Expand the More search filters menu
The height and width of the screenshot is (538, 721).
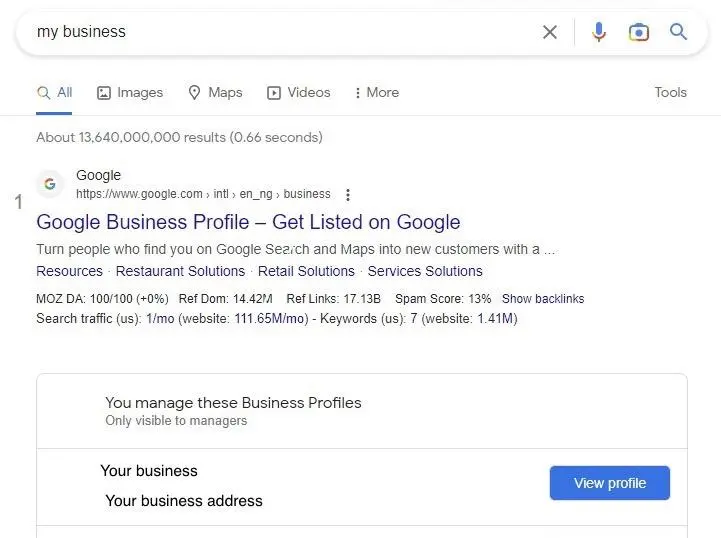coord(376,93)
